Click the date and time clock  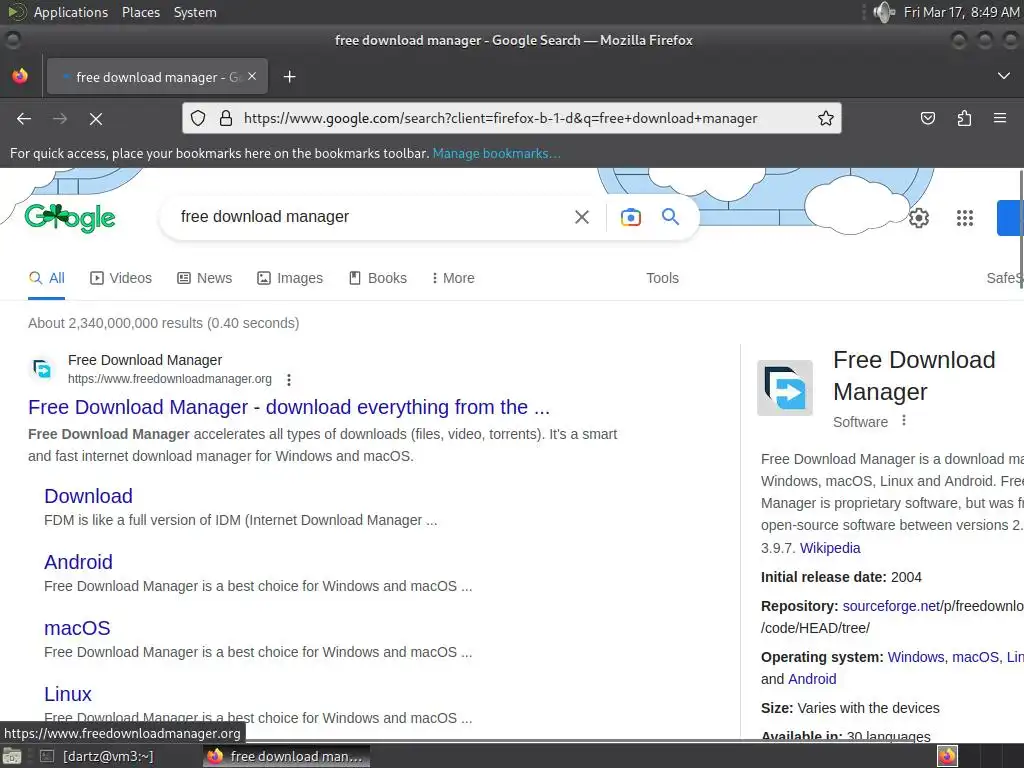pyautogui.click(x=961, y=12)
